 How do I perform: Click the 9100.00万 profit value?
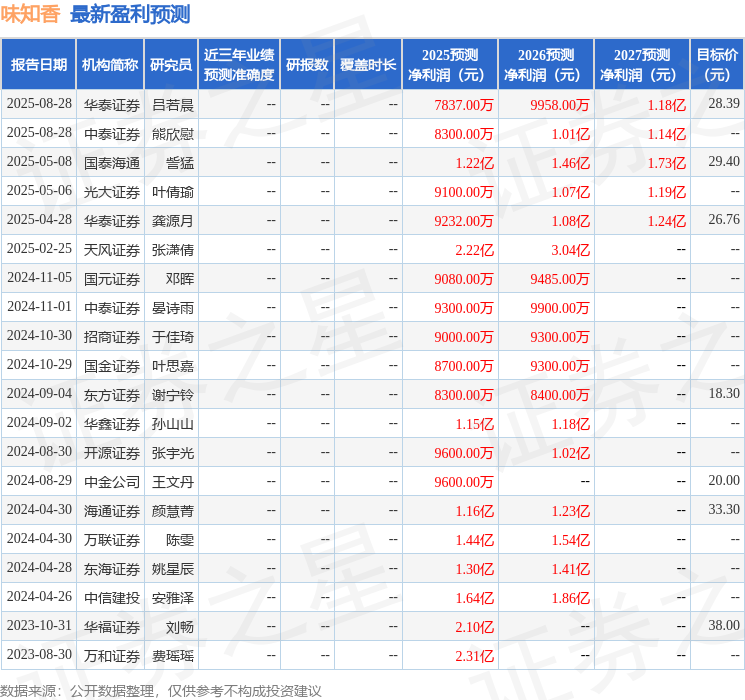click(x=464, y=192)
